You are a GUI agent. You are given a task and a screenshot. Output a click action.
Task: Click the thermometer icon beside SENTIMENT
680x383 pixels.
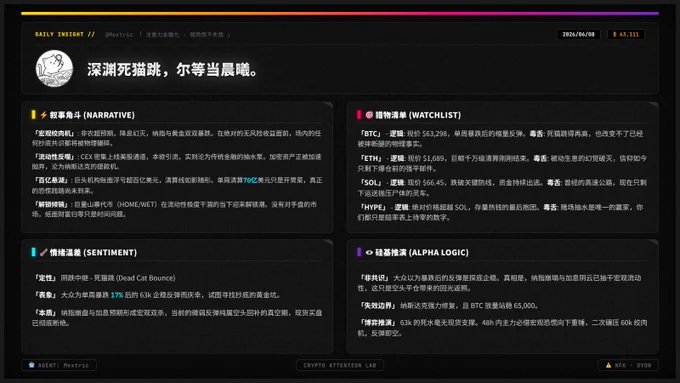point(44,252)
